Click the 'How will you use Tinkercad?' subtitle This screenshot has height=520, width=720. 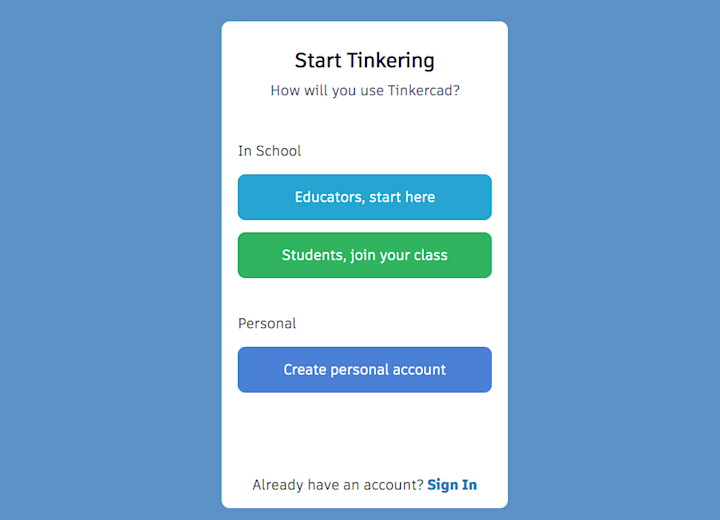point(364,90)
